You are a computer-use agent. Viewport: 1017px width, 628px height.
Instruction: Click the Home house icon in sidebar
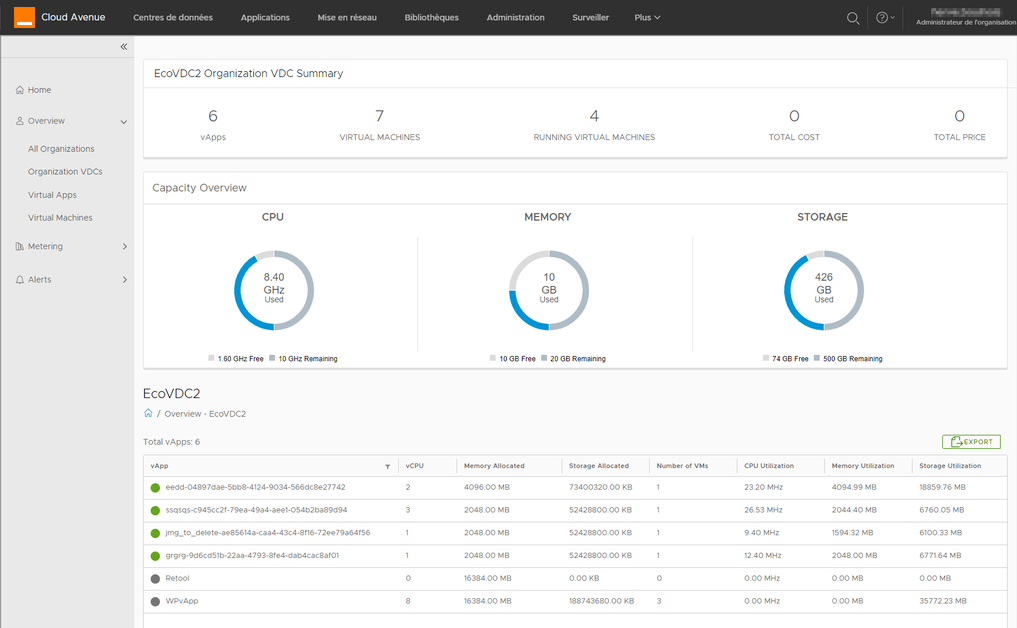[20, 90]
